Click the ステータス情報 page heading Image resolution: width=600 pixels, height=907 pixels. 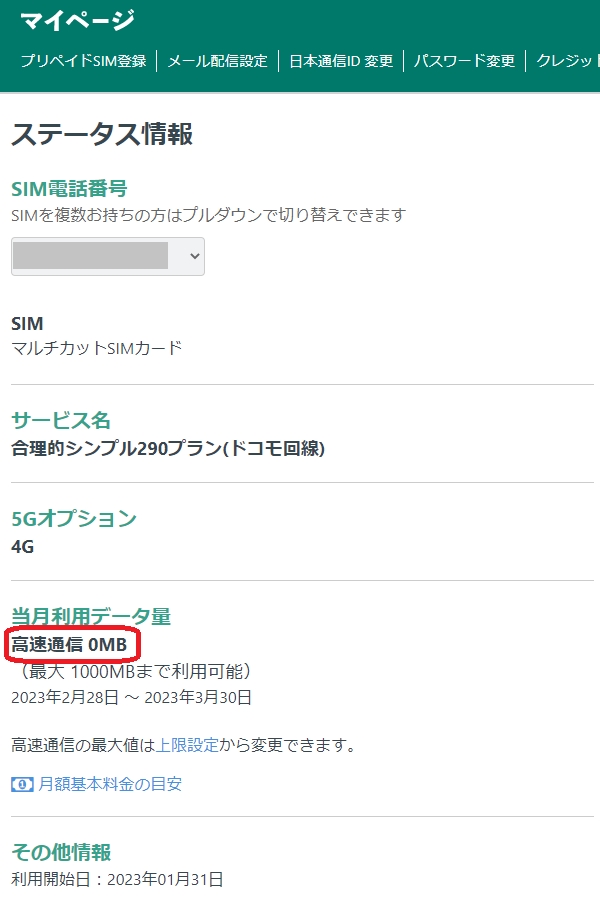pos(102,134)
